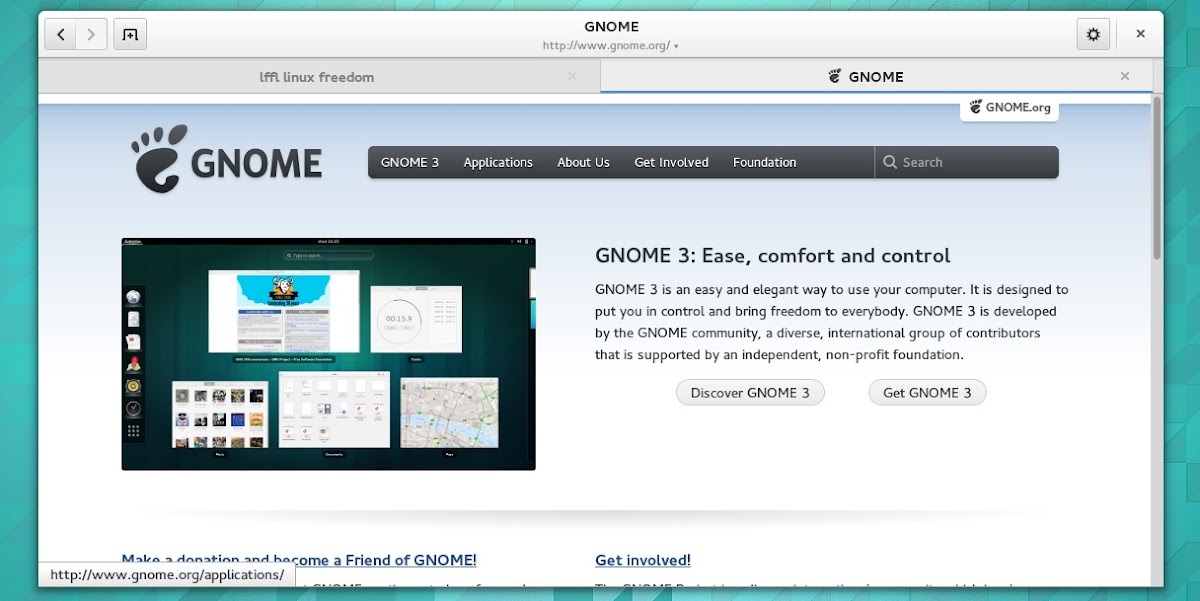Go forward with the forward arrow button

[91, 35]
